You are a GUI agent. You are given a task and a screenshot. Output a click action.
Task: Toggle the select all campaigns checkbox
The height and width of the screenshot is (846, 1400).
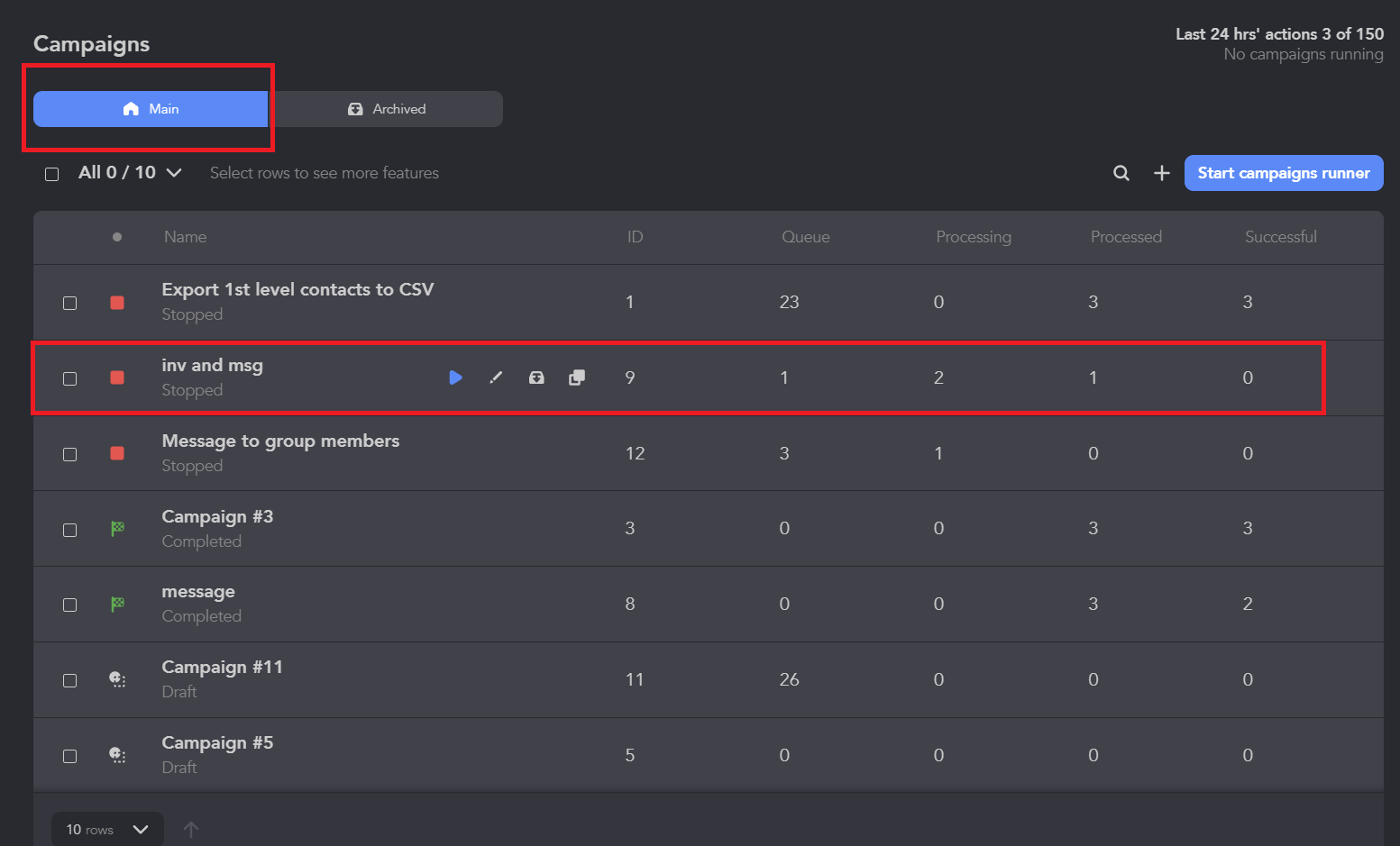(x=52, y=174)
